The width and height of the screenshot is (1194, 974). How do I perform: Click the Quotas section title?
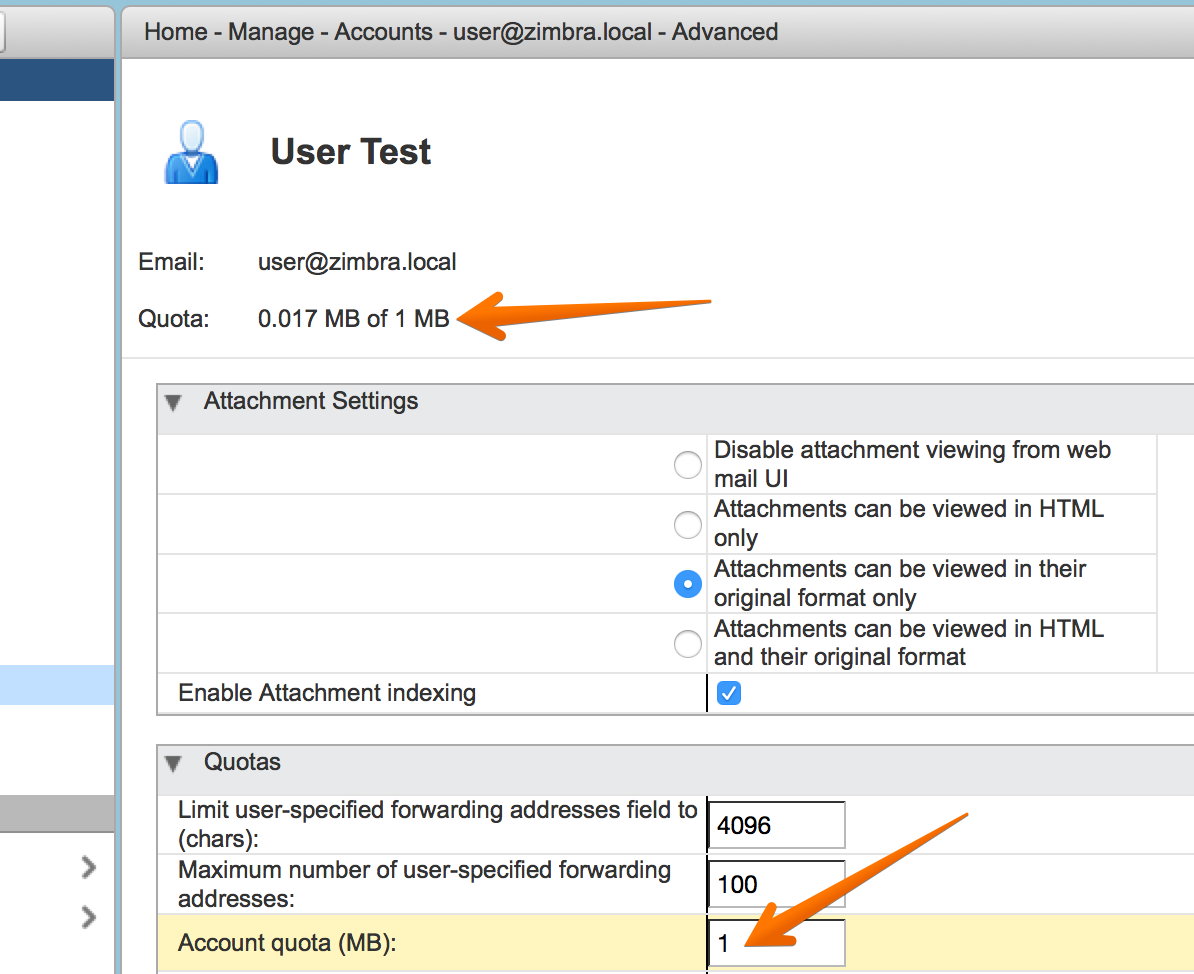click(242, 762)
